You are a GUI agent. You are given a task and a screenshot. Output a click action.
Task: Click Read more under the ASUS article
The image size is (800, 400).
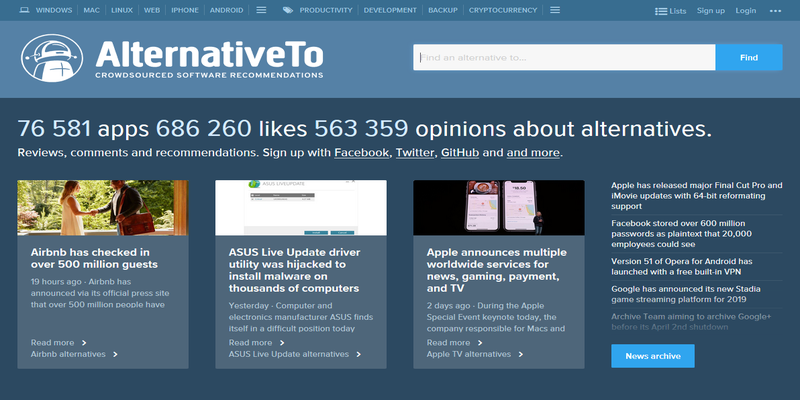click(251, 343)
